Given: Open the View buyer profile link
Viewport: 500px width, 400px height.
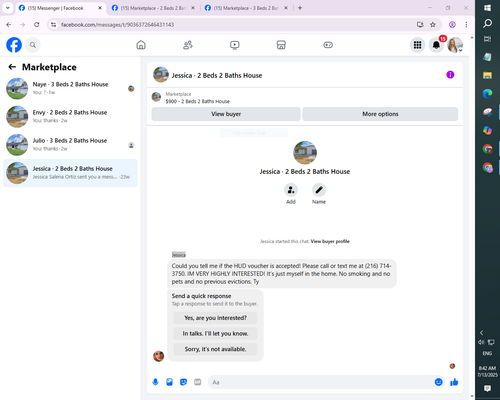Looking at the screenshot, I should [x=330, y=241].
